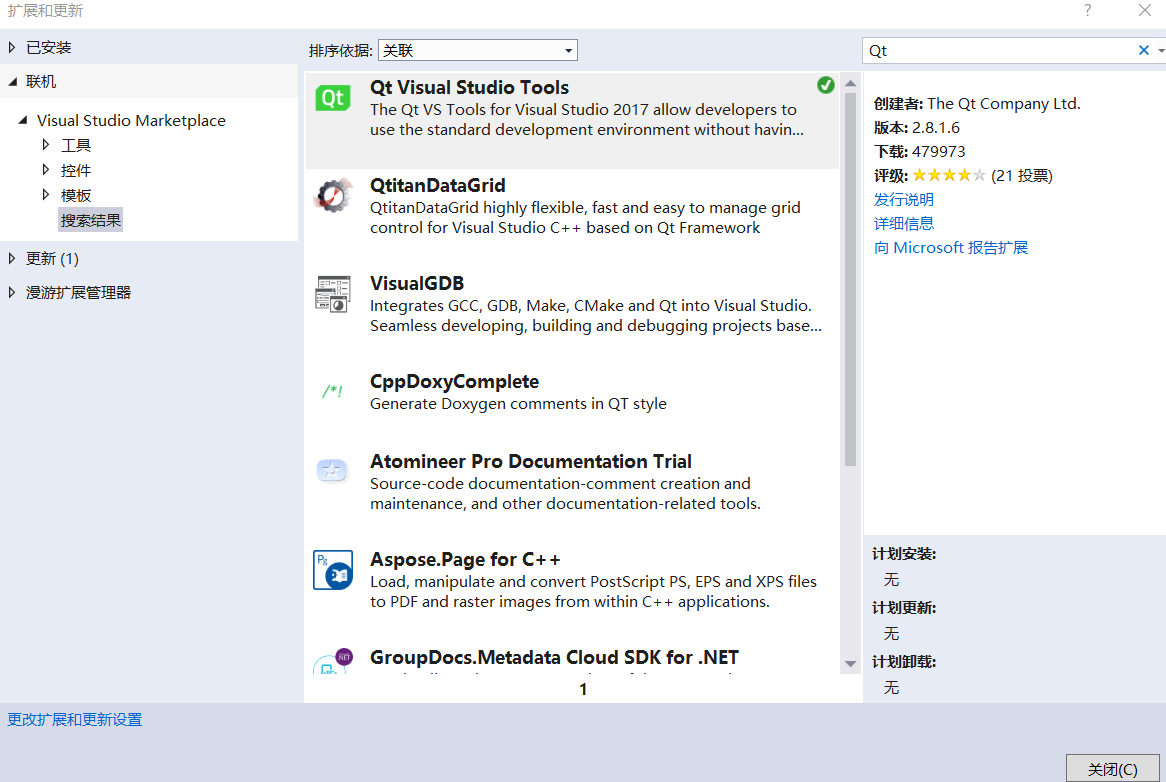Expand the 已安装 category
Screen dimensions: 1166x782
click(12, 48)
